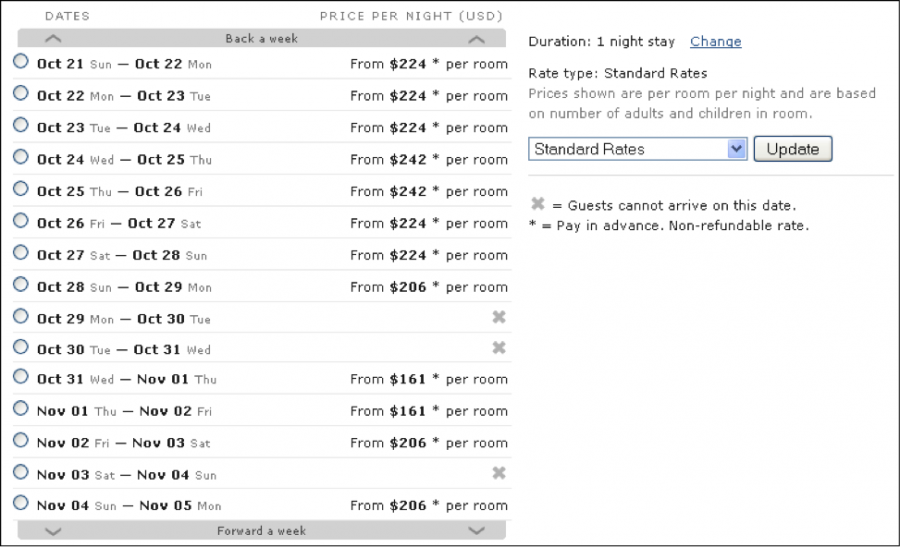Open the Standard Rates dropdown

click(638, 149)
